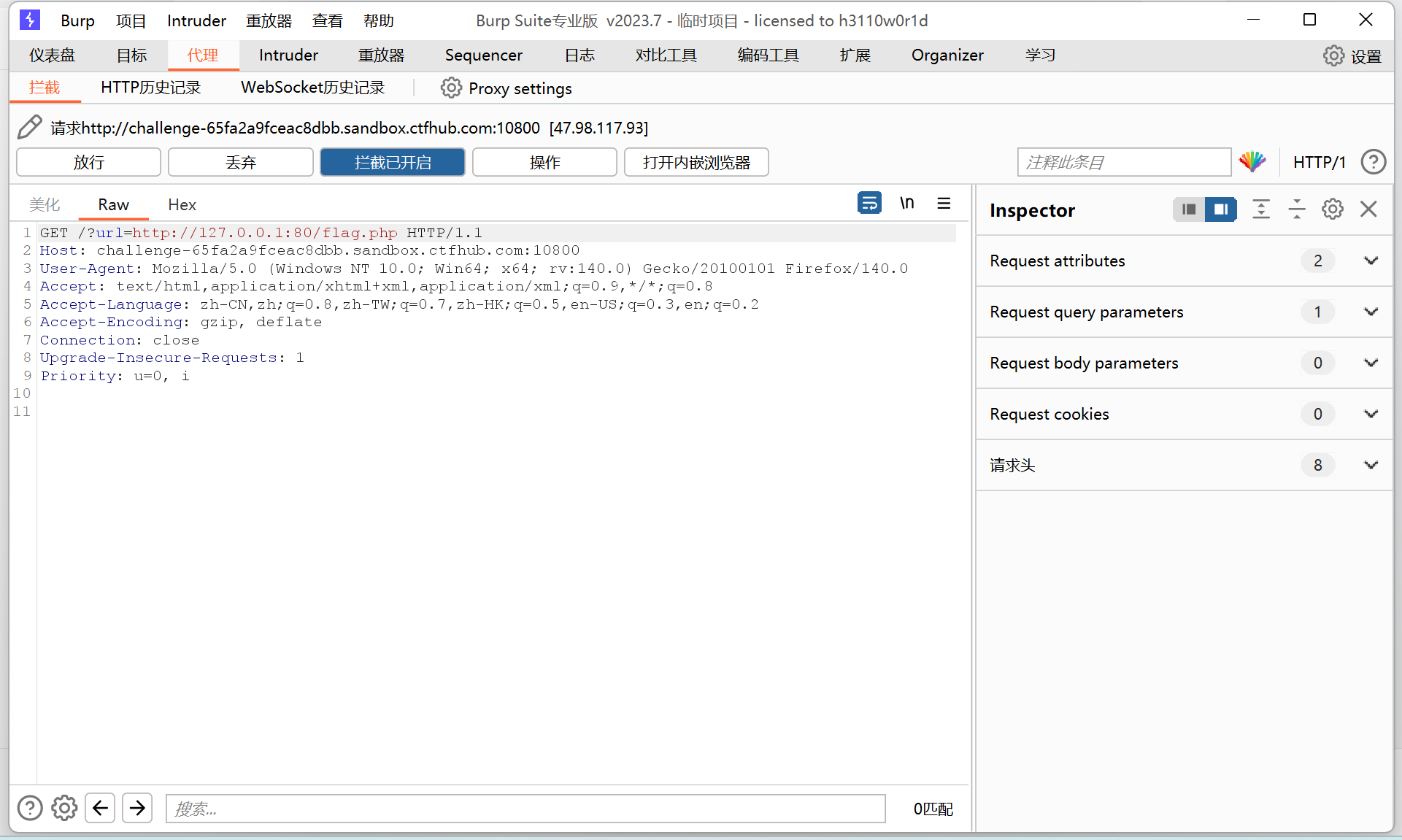Expand the 请求头 headers section
The height and width of the screenshot is (840, 1402).
point(1371,465)
